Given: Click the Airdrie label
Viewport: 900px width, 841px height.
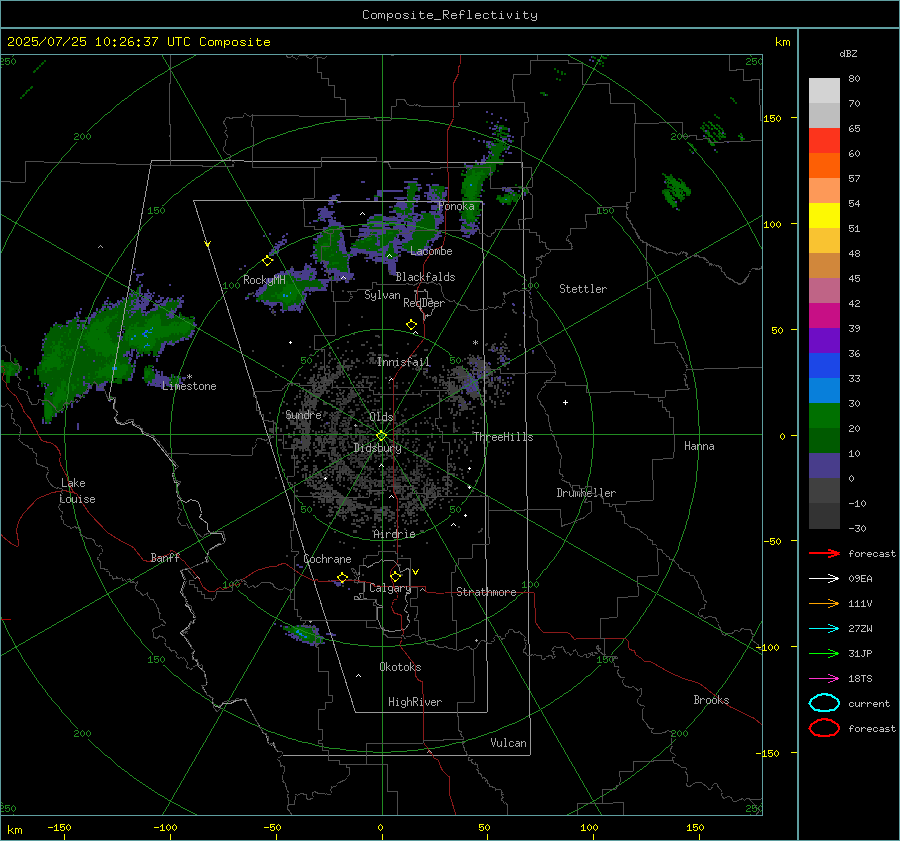Looking at the screenshot, I should coord(394,534).
